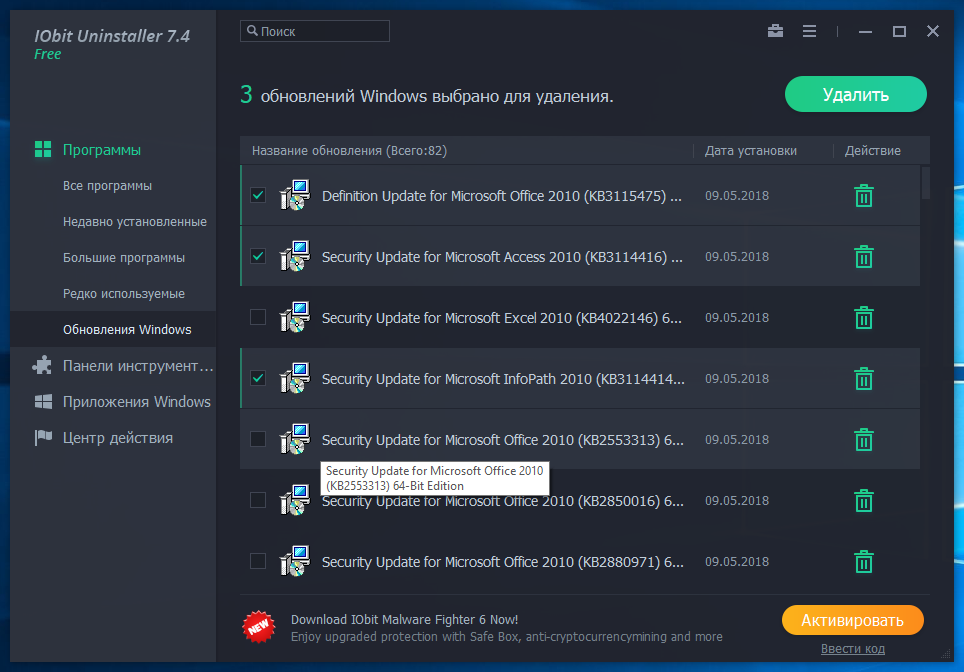Screen dimensions: 964x672
Task: Click the update list vertical scrollbar
Action: (925, 183)
